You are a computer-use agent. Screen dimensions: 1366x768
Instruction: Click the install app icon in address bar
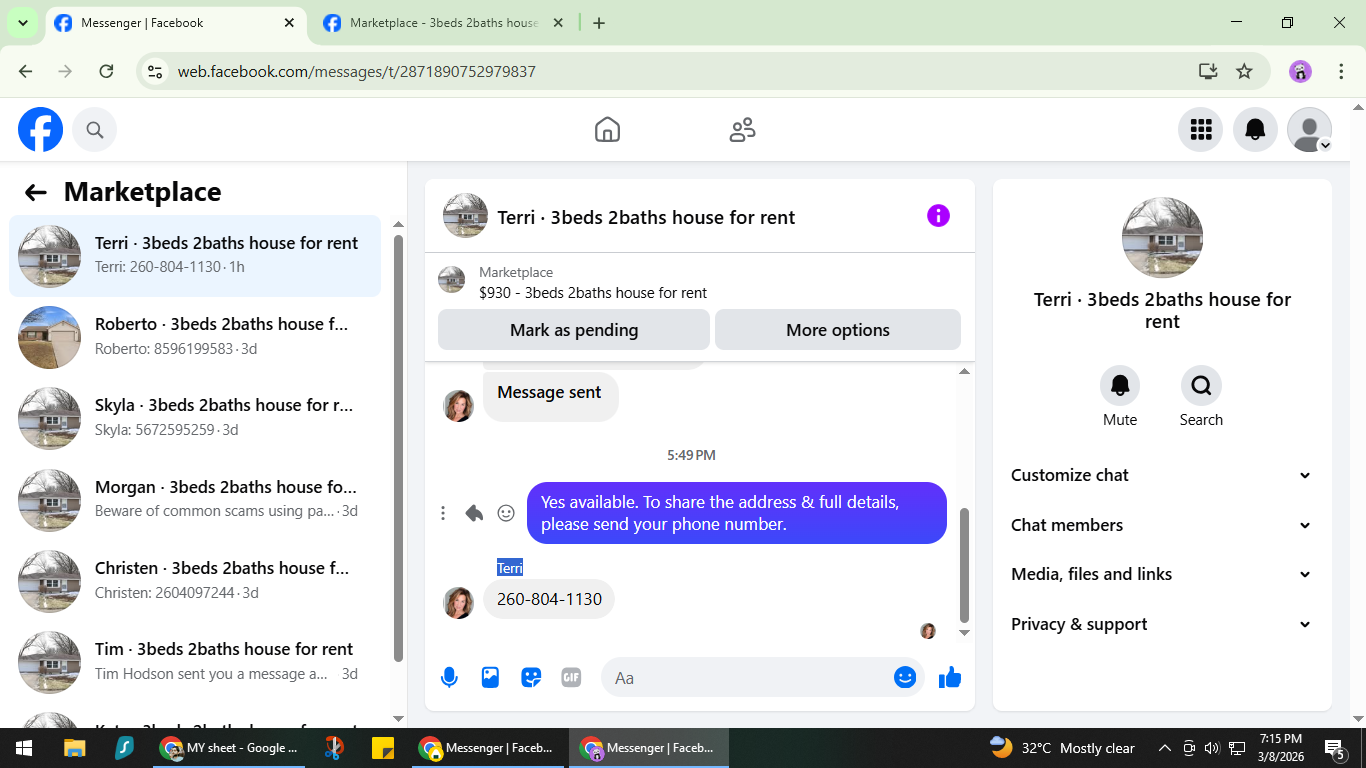[x=1208, y=71]
